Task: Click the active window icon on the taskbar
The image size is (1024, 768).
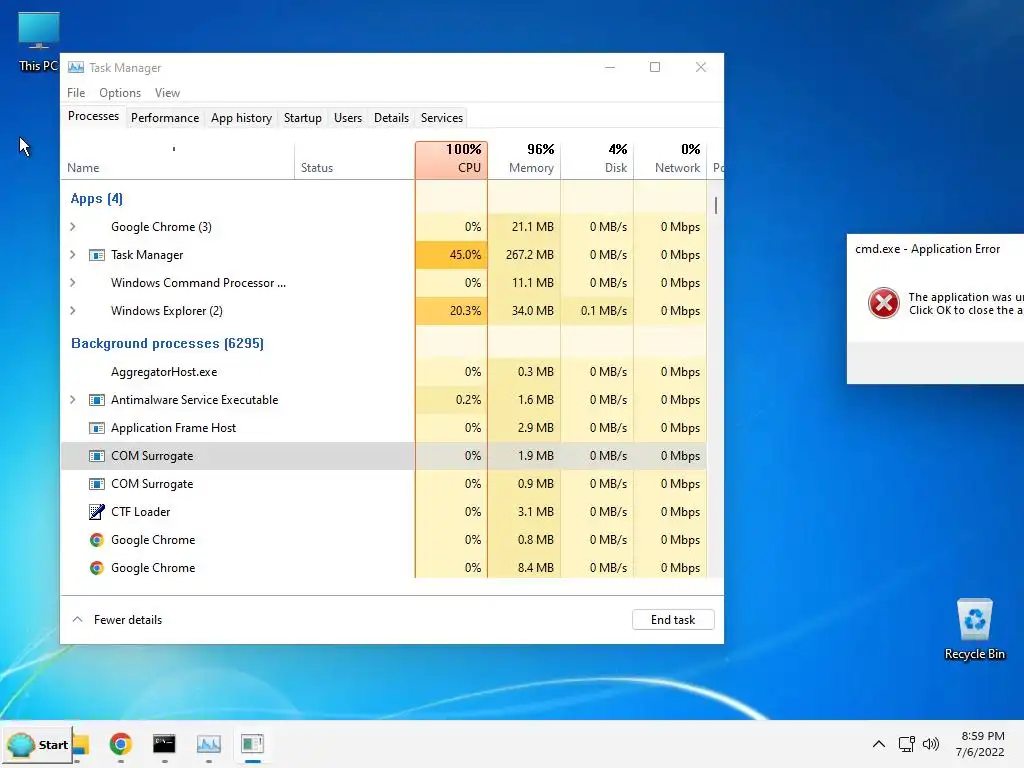Action: coord(252,744)
